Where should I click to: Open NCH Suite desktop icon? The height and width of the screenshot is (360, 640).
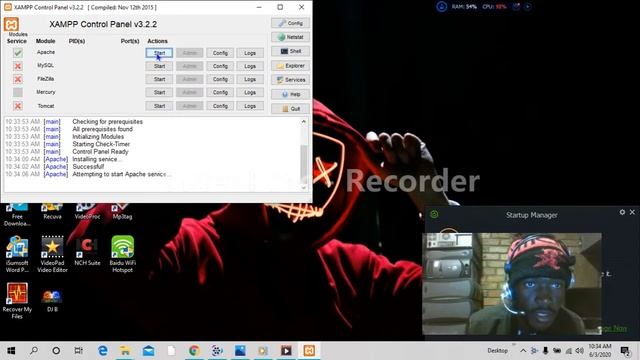(87, 251)
